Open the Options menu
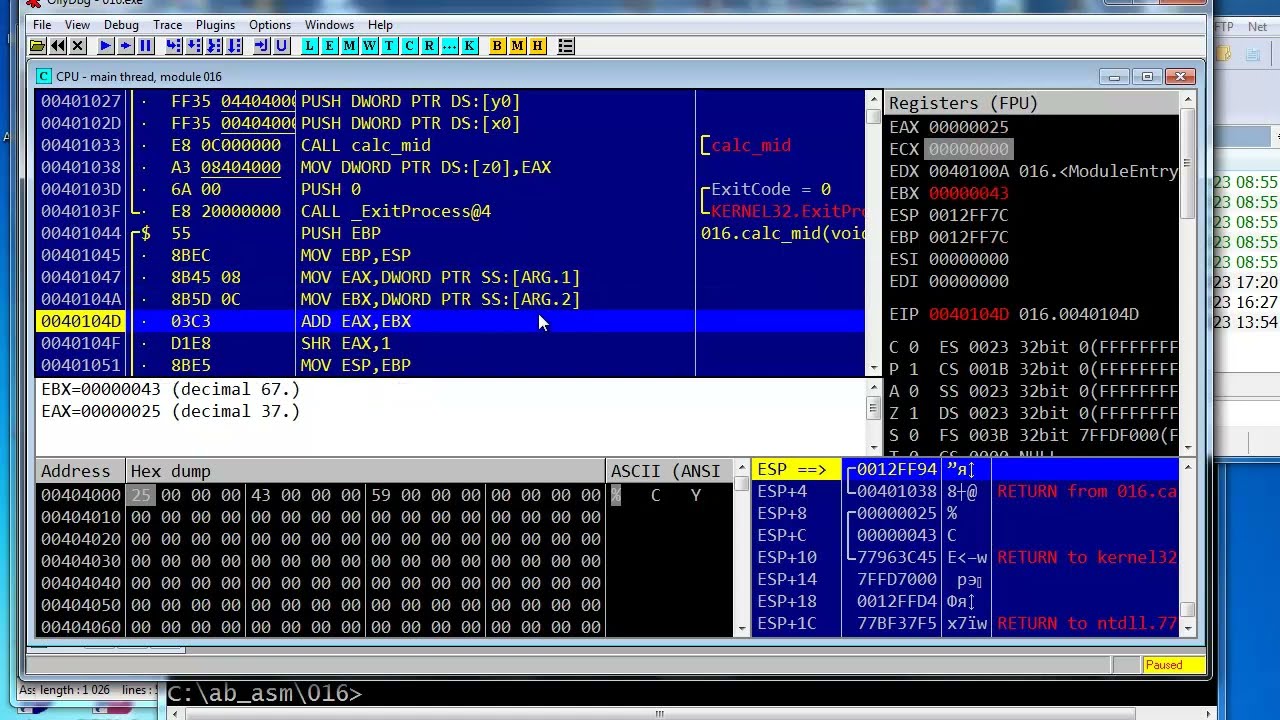The height and width of the screenshot is (720, 1280). pyautogui.click(x=270, y=25)
